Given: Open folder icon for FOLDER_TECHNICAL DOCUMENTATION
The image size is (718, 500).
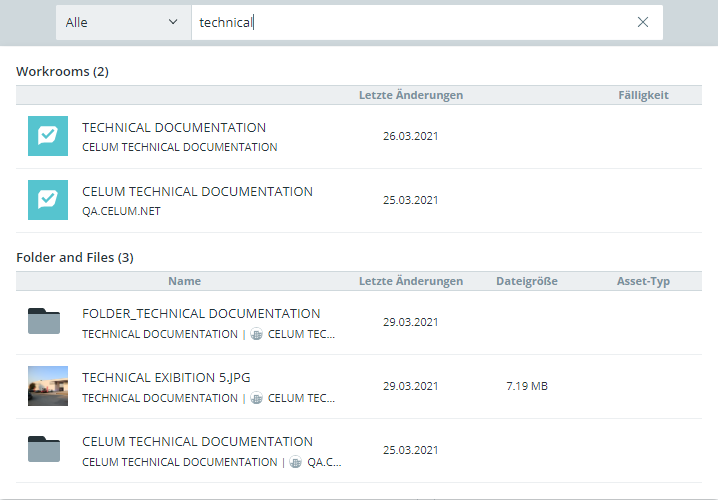Looking at the screenshot, I should coord(44,321).
